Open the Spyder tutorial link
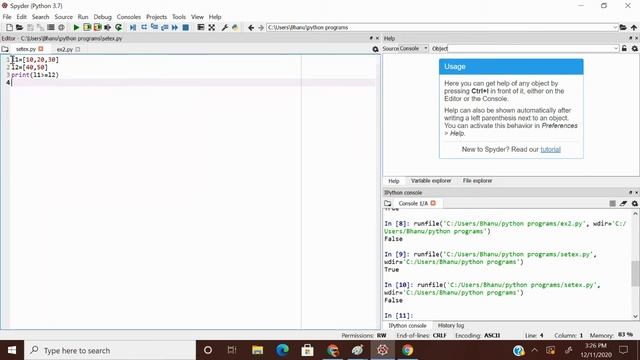 point(550,149)
